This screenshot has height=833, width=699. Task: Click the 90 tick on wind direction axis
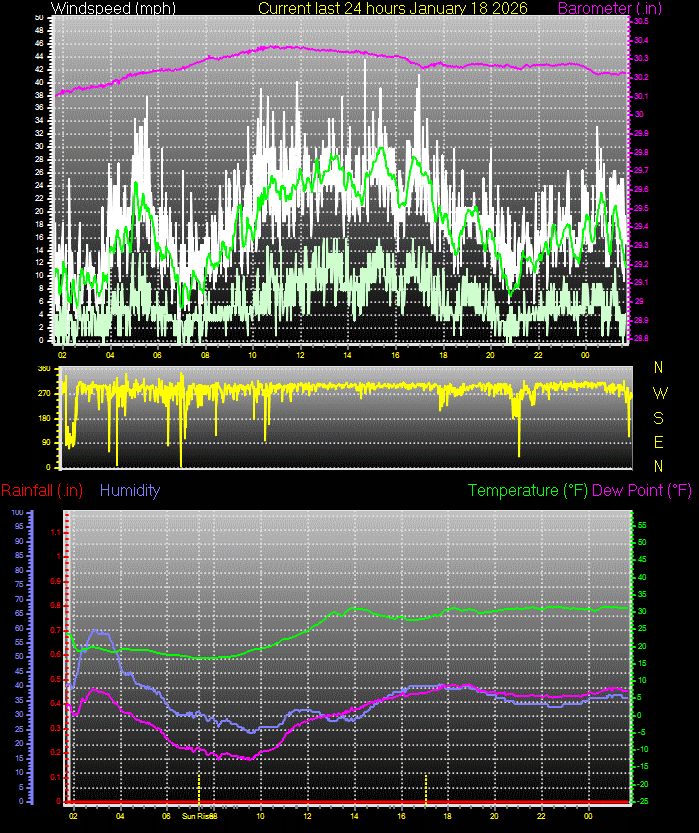pyautogui.click(x=44, y=443)
